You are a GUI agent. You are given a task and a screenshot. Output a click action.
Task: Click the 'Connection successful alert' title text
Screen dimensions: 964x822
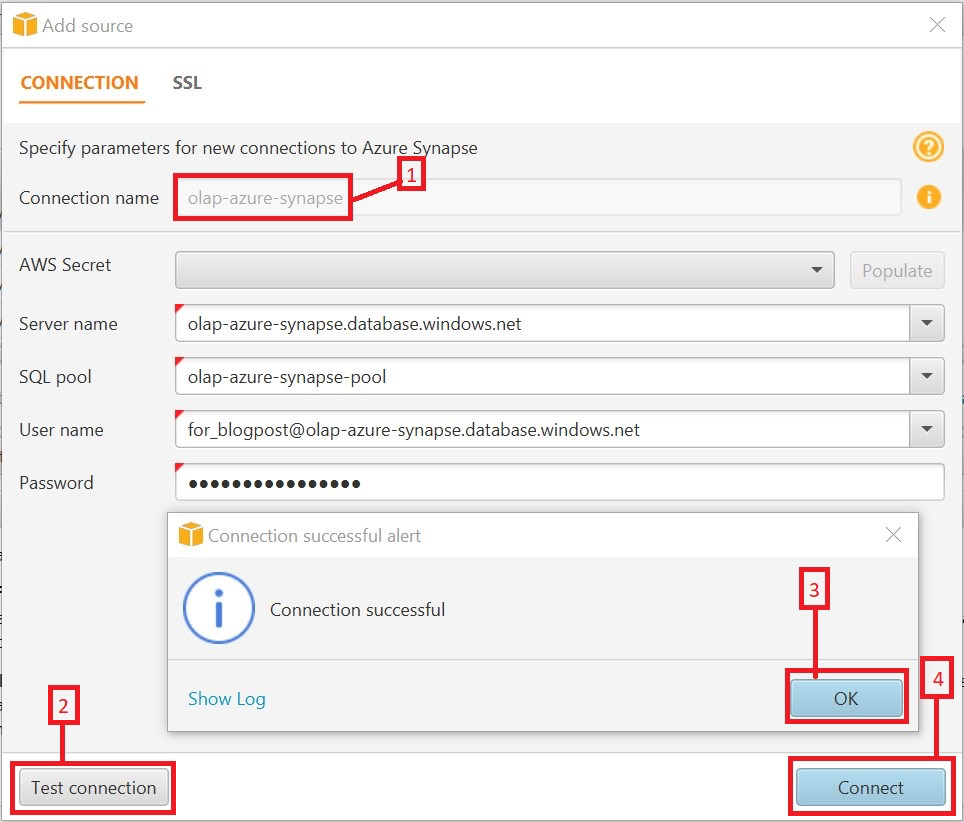click(314, 535)
